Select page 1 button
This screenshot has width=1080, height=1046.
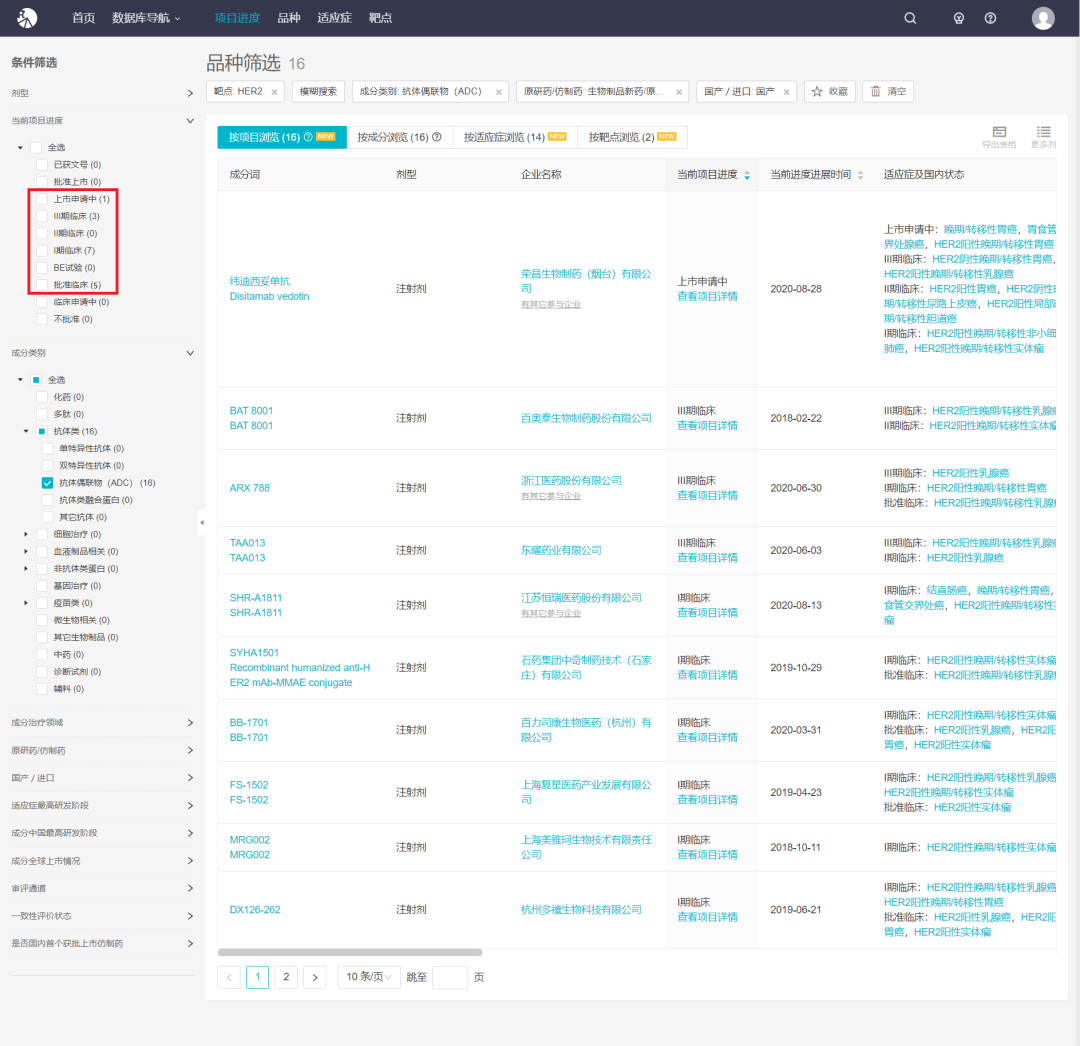257,977
